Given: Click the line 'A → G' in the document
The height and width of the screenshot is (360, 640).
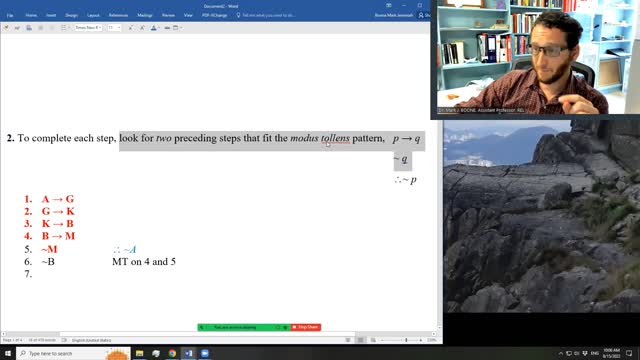Looking at the screenshot, I should (58, 199).
